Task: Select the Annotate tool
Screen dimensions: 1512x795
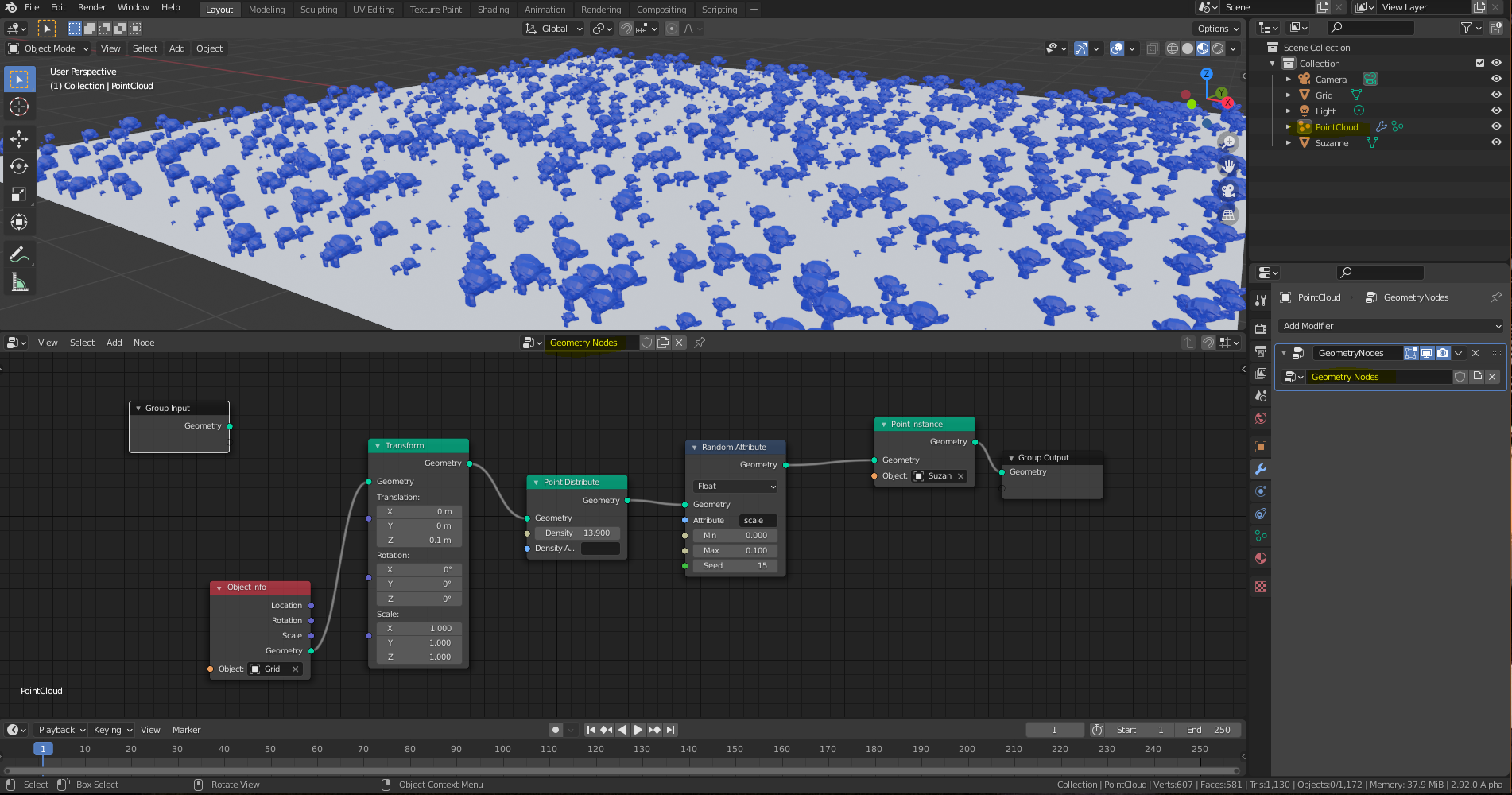Action: point(19,255)
